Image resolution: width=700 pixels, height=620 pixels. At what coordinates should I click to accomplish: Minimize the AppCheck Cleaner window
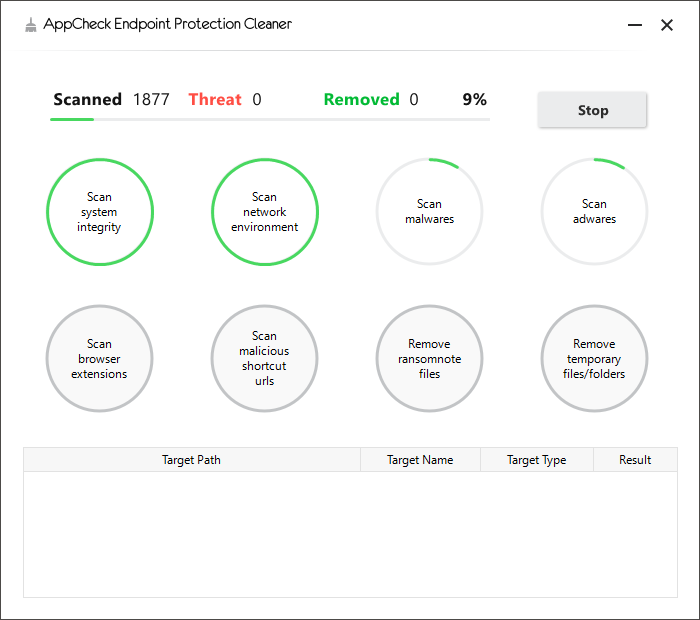click(x=635, y=25)
